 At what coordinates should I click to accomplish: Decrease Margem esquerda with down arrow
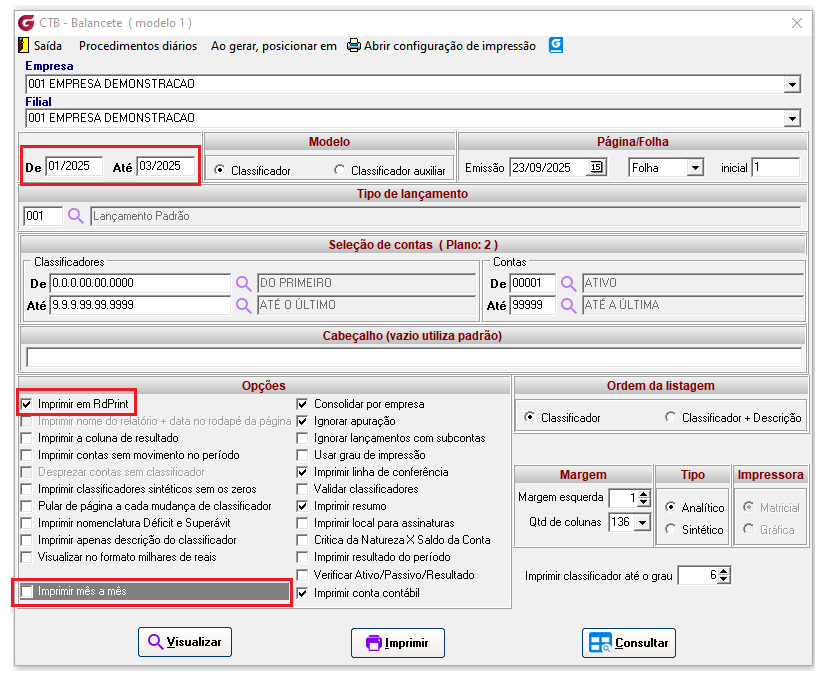644,502
